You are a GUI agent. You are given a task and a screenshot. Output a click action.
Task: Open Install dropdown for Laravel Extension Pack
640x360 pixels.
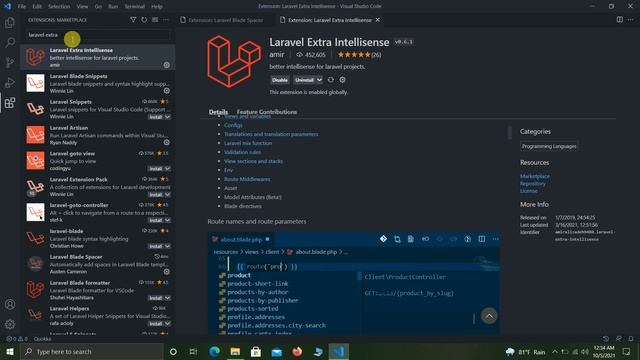168,195
